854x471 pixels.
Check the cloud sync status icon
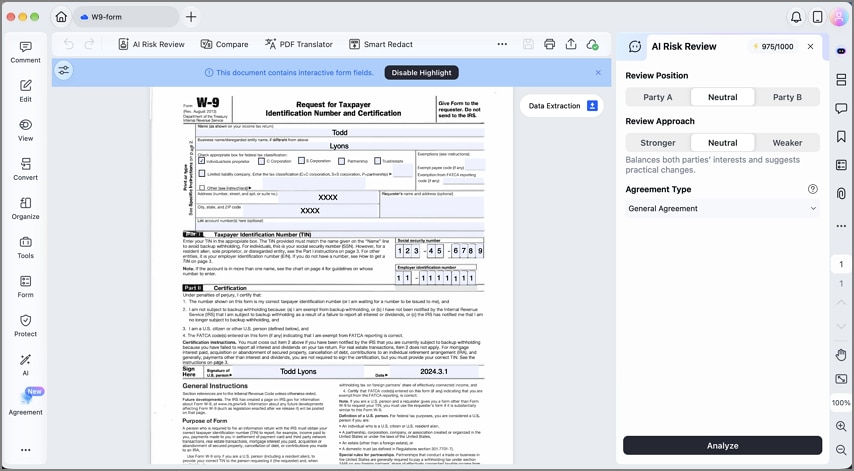click(x=593, y=45)
